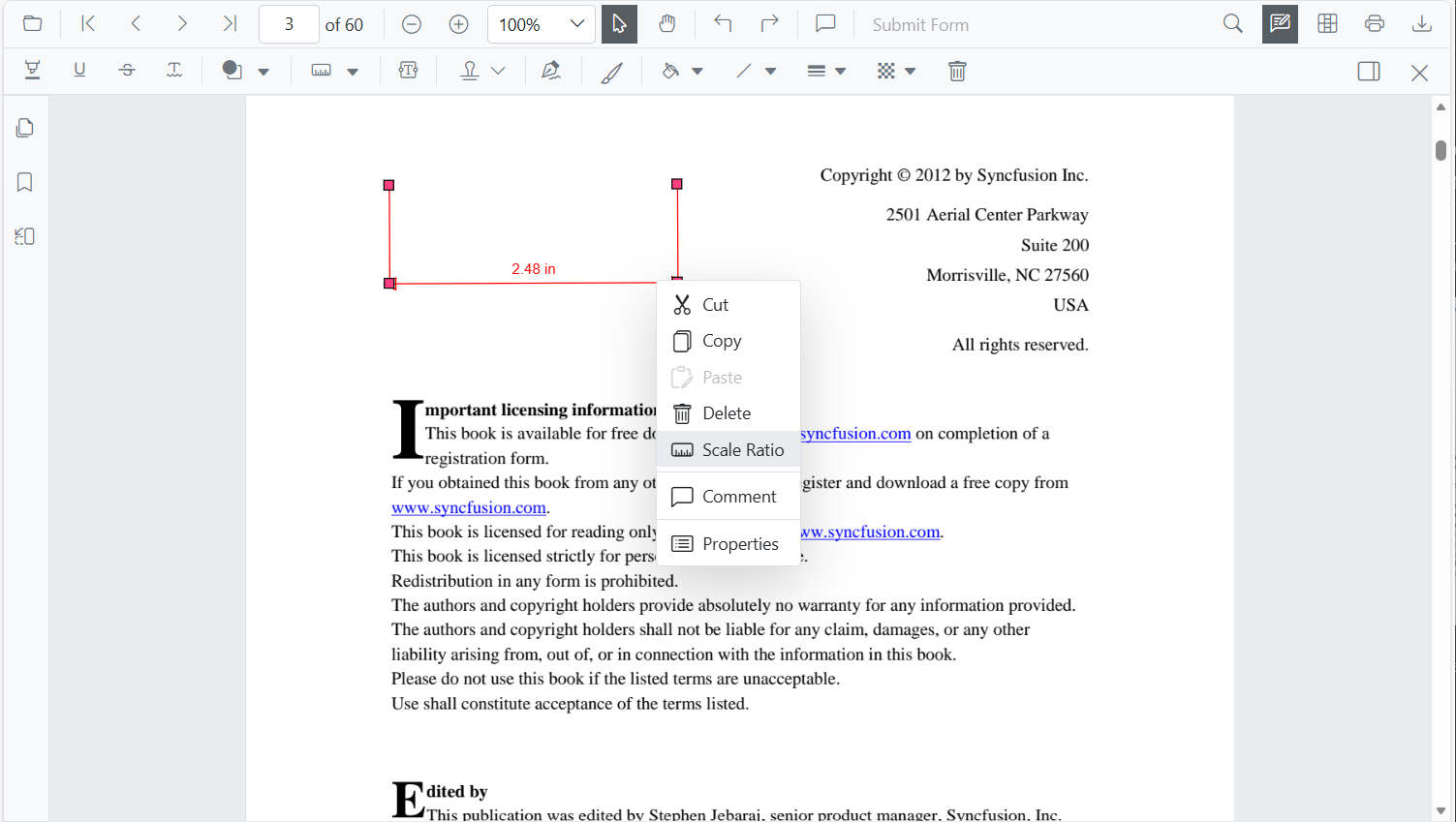The height and width of the screenshot is (822, 1456).
Task: Select the Ink drawing tool
Action: (611, 72)
